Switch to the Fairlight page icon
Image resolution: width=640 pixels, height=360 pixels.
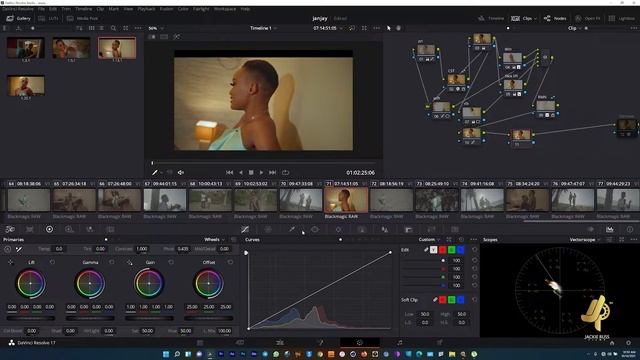400,343
